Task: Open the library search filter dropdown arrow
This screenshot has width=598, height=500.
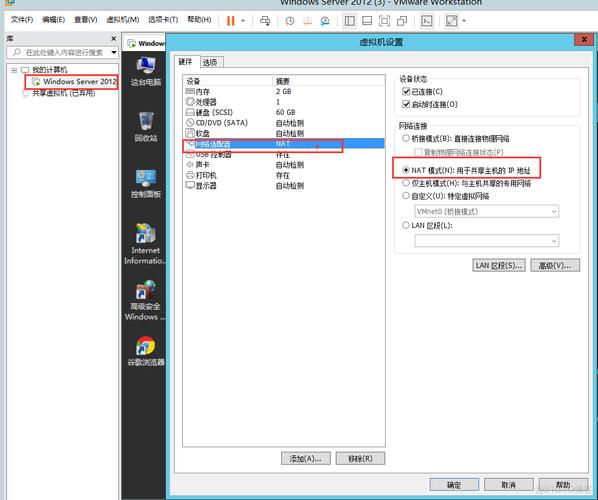Action: [114, 52]
